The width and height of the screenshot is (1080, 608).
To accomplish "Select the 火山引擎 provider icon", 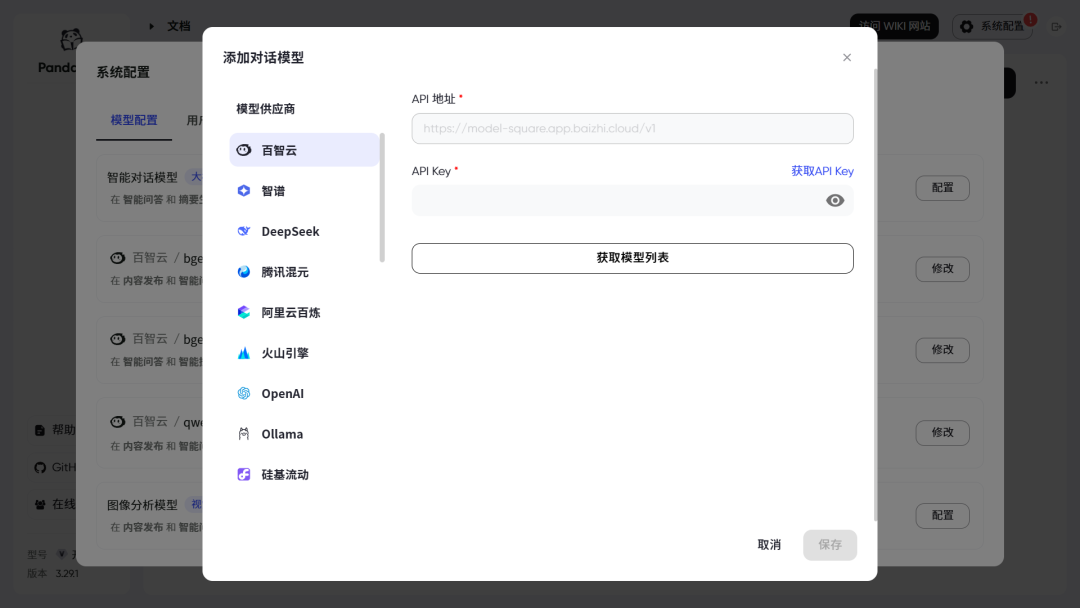I will click(x=244, y=353).
